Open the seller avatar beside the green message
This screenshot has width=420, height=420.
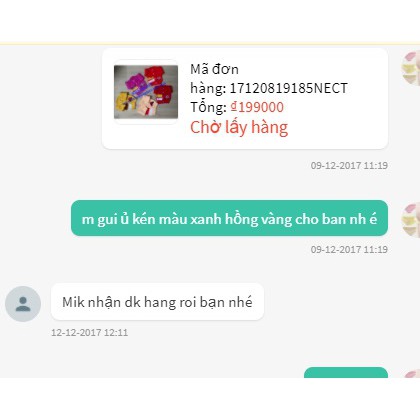411,220
